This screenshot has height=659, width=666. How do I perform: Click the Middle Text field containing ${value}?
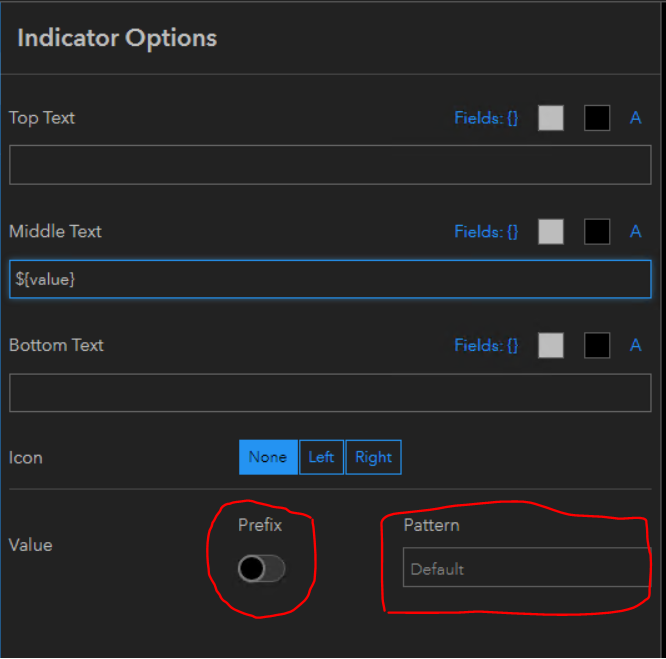330,279
